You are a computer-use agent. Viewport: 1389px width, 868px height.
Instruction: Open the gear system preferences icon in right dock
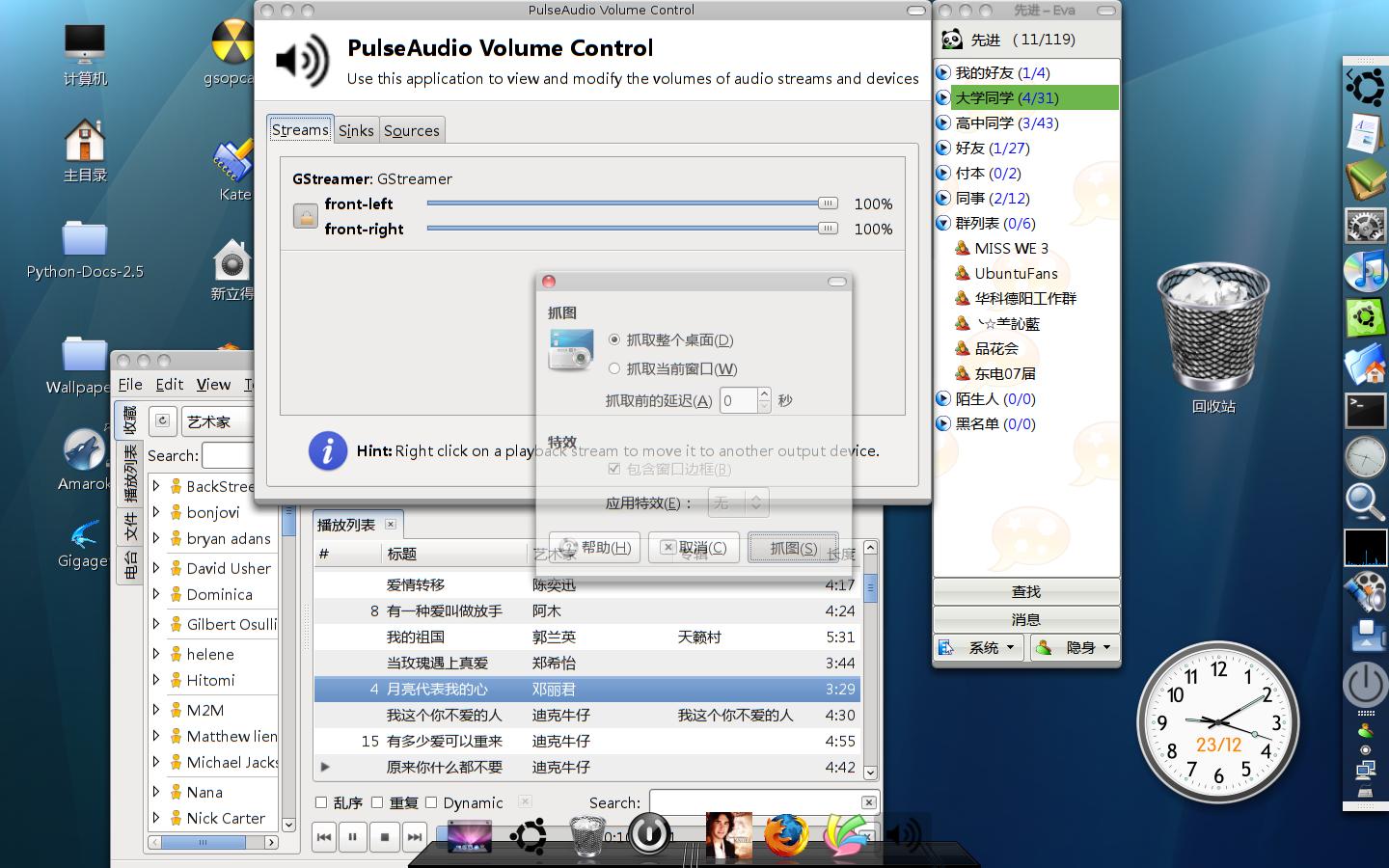click(1366, 227)
